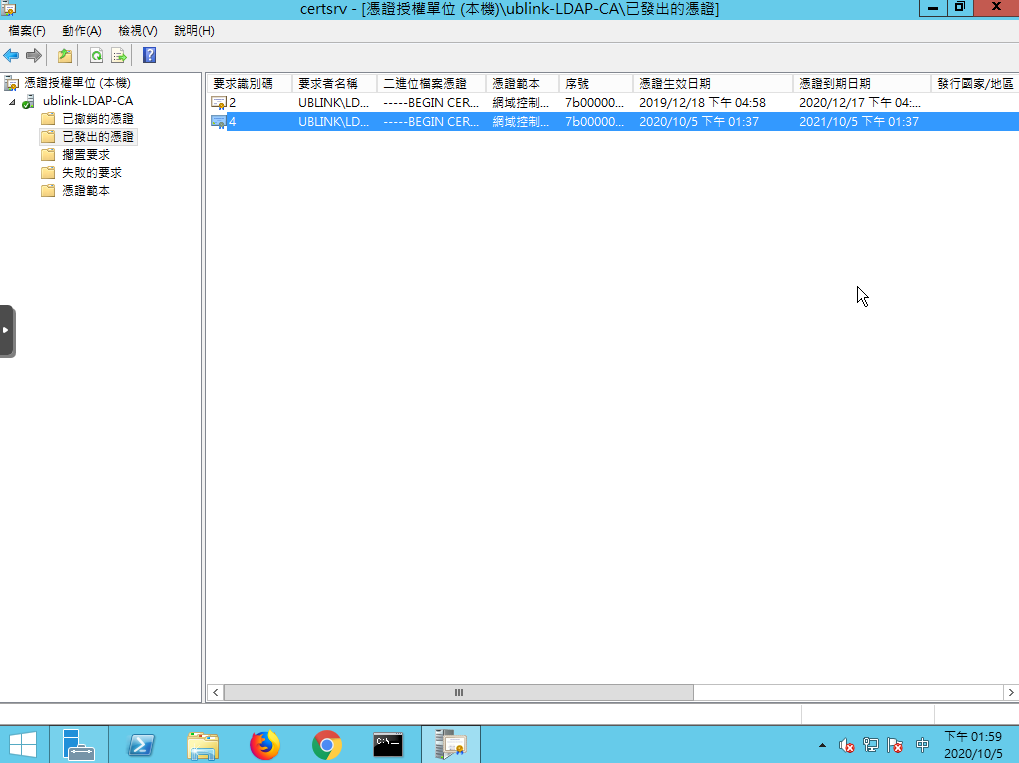Sort by 發行國家/地區 column header
The image size is (1019, 763).
pos(975,84)
